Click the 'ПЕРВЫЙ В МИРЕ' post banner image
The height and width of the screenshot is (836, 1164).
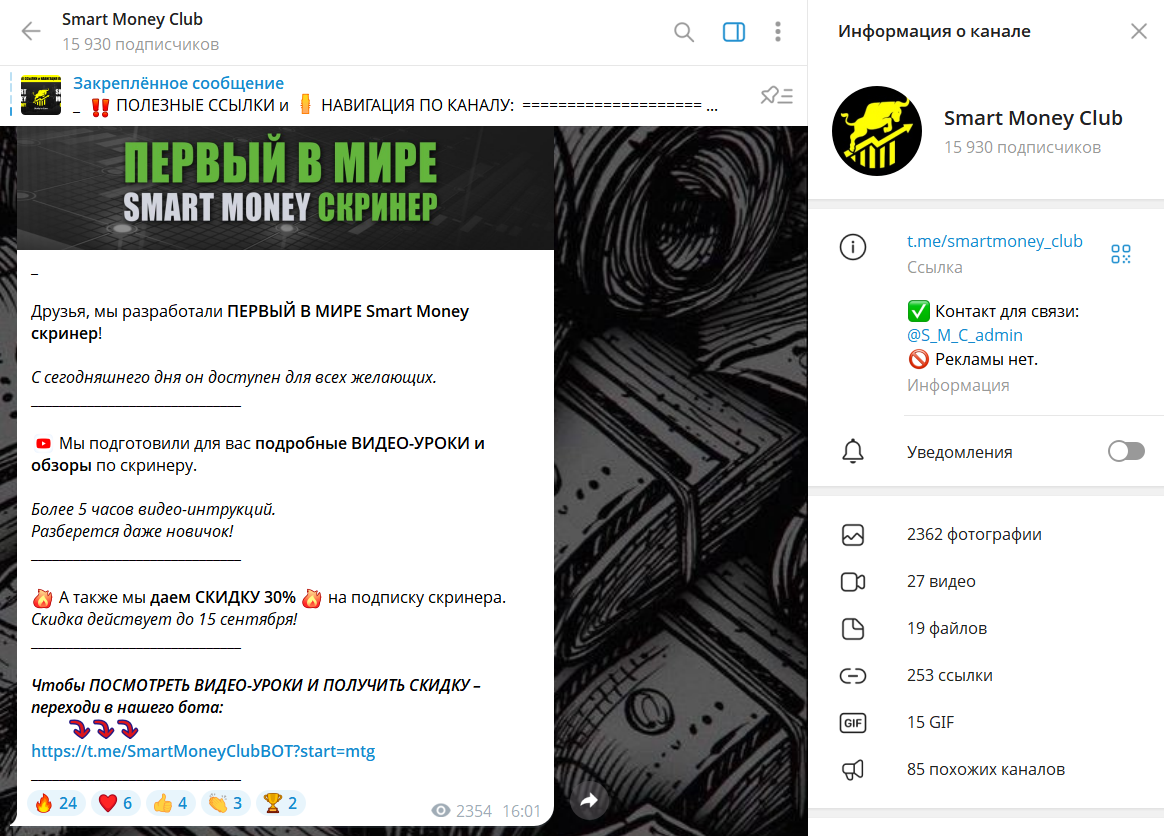[x=285, y=188]
